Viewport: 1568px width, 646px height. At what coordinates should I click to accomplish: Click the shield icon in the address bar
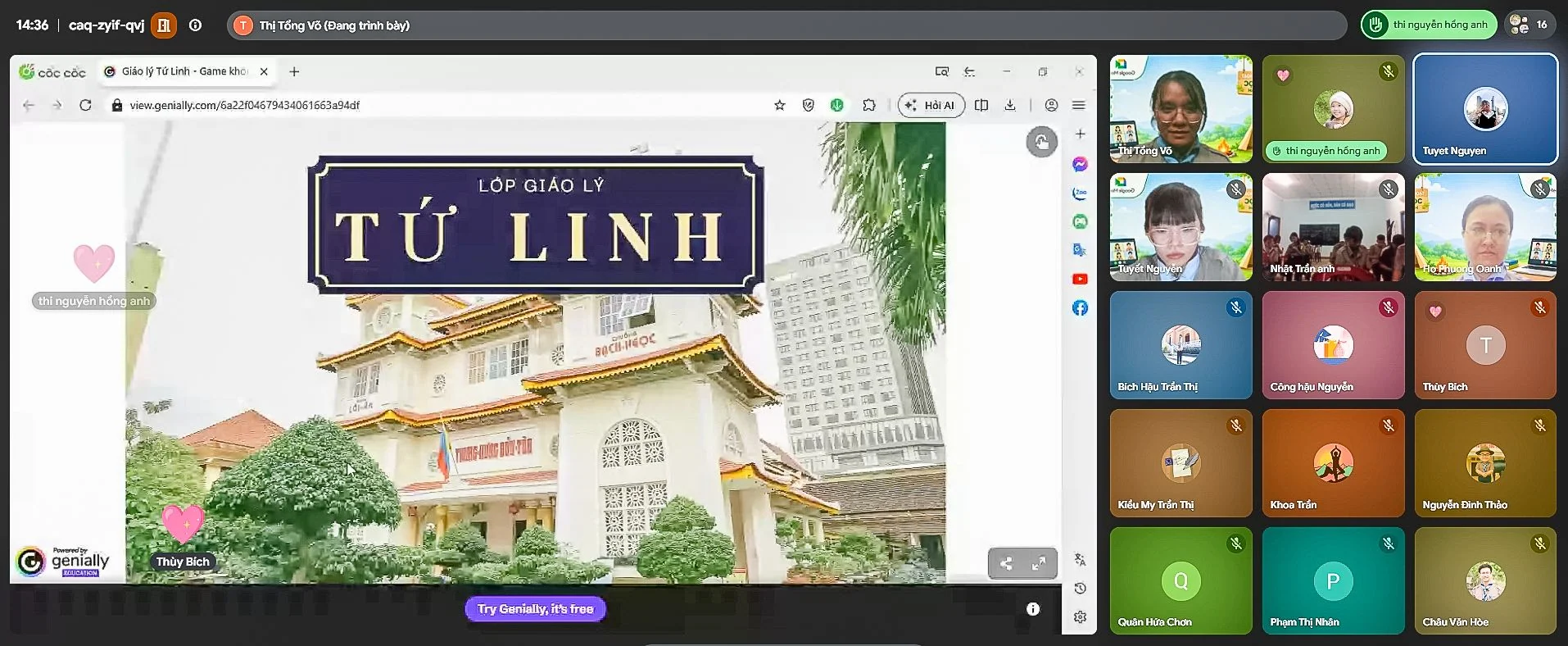[809, 105]
